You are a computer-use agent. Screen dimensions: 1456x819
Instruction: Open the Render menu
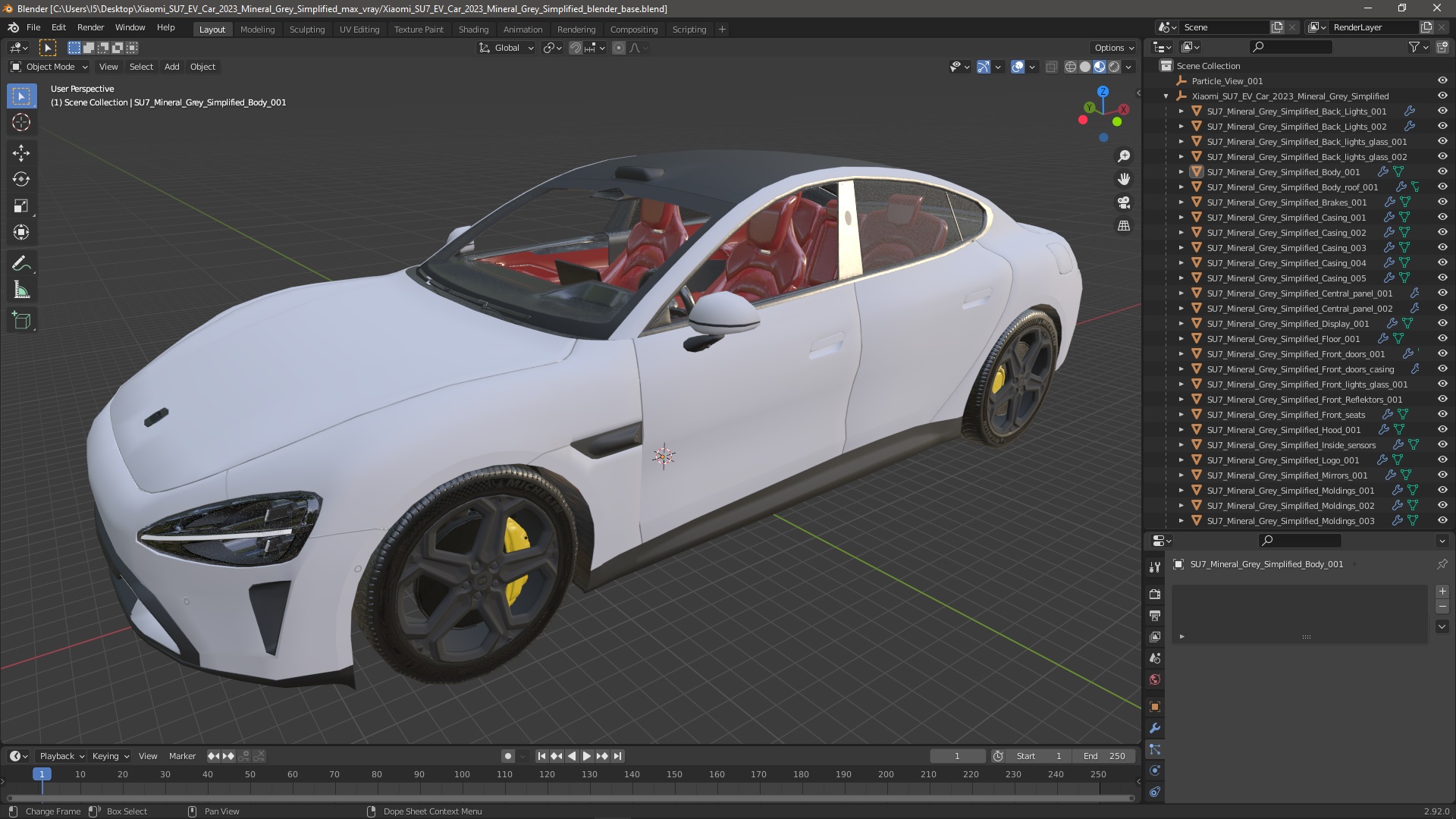coord(90,27)
